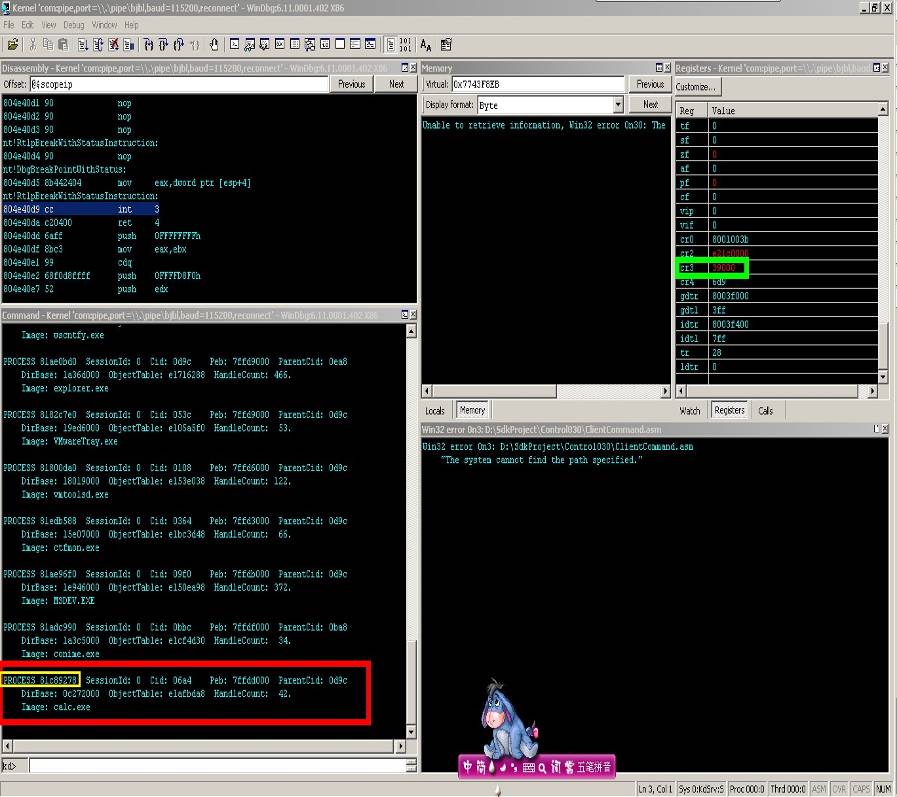Click the Reg column header

(x=692, y=110)
